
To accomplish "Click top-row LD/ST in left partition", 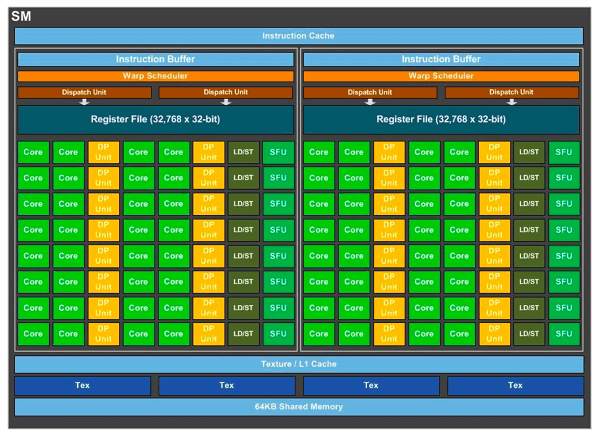I will [x=243, y=152].
